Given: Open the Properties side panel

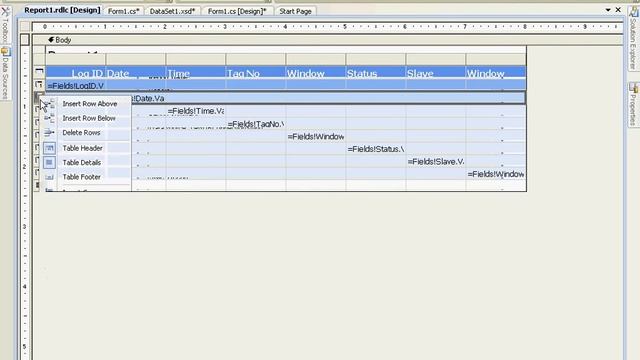Looking at the screenshot, I should (633, 104).
